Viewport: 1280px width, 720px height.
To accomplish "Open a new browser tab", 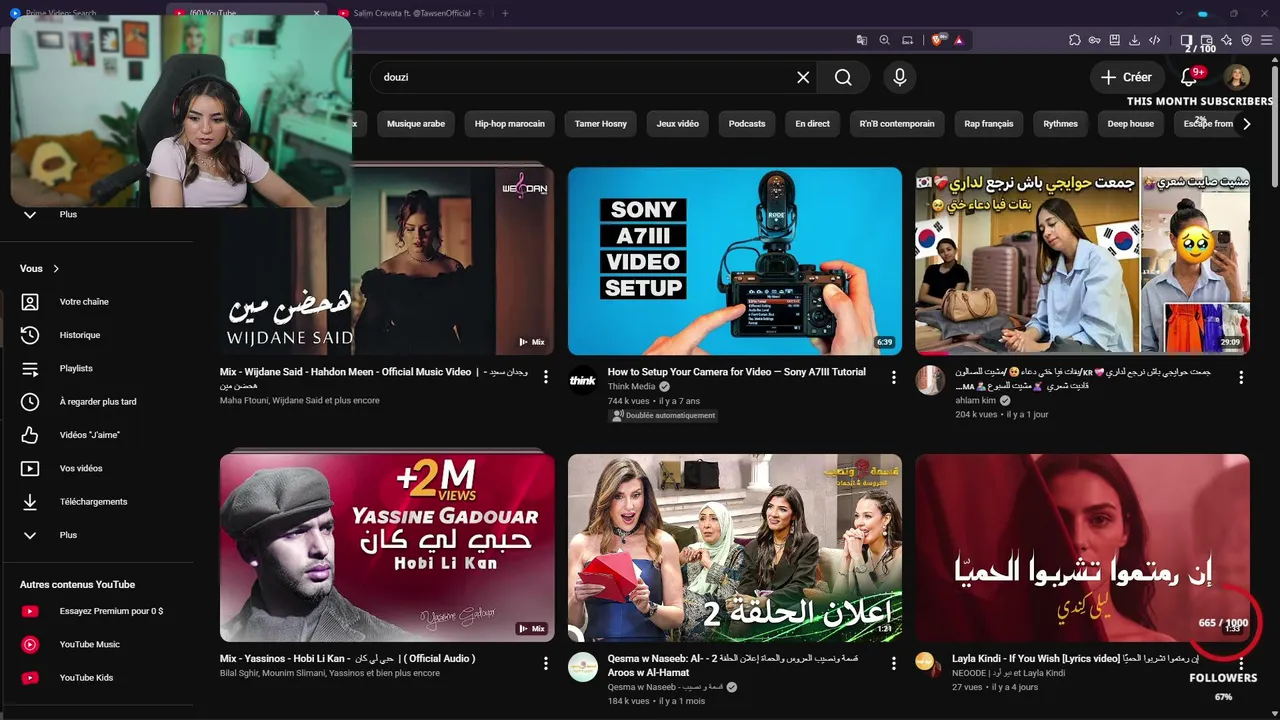I will coord(505,13).
